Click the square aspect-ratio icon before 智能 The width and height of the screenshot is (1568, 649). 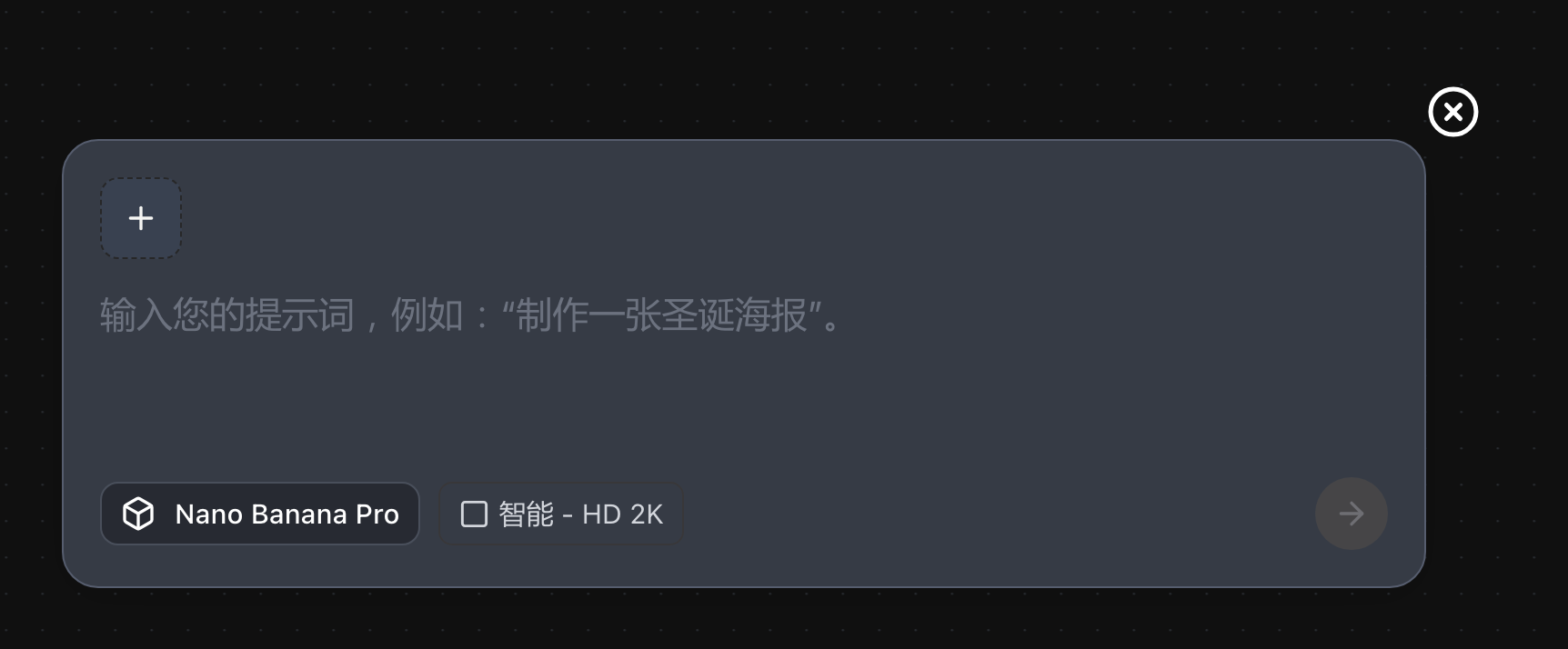click(x=474, y=514)
